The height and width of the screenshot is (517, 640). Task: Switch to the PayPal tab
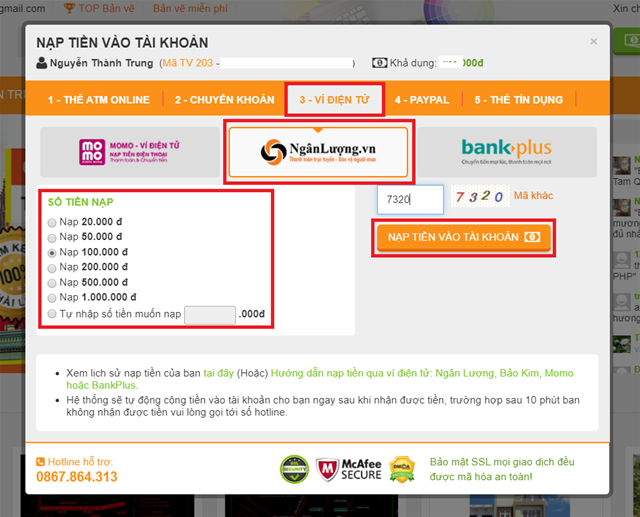point(422,100)
